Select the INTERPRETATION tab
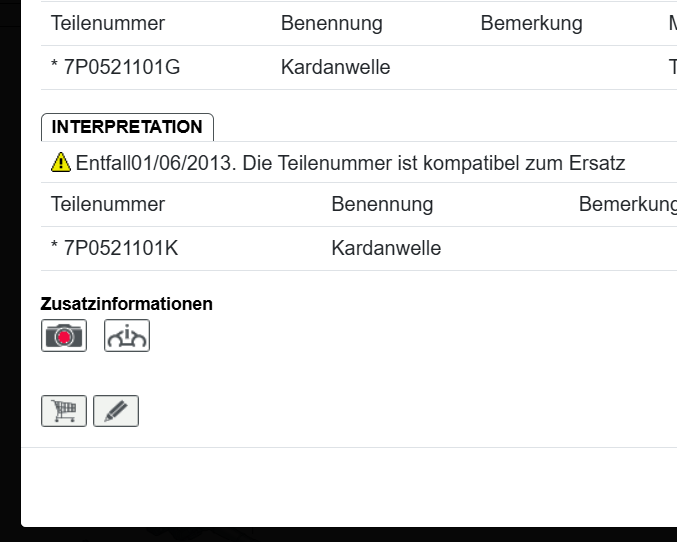The width and height of the screenshot is (677, 542). (127, 127)
